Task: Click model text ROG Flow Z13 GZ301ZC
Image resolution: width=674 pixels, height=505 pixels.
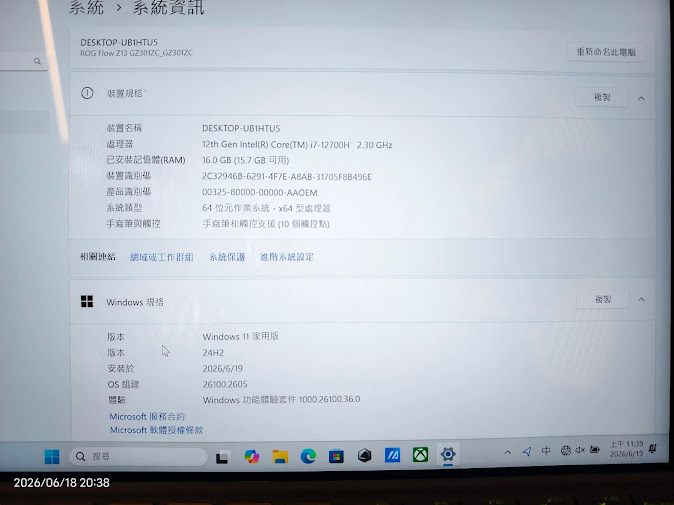Action: pos(136,53)
